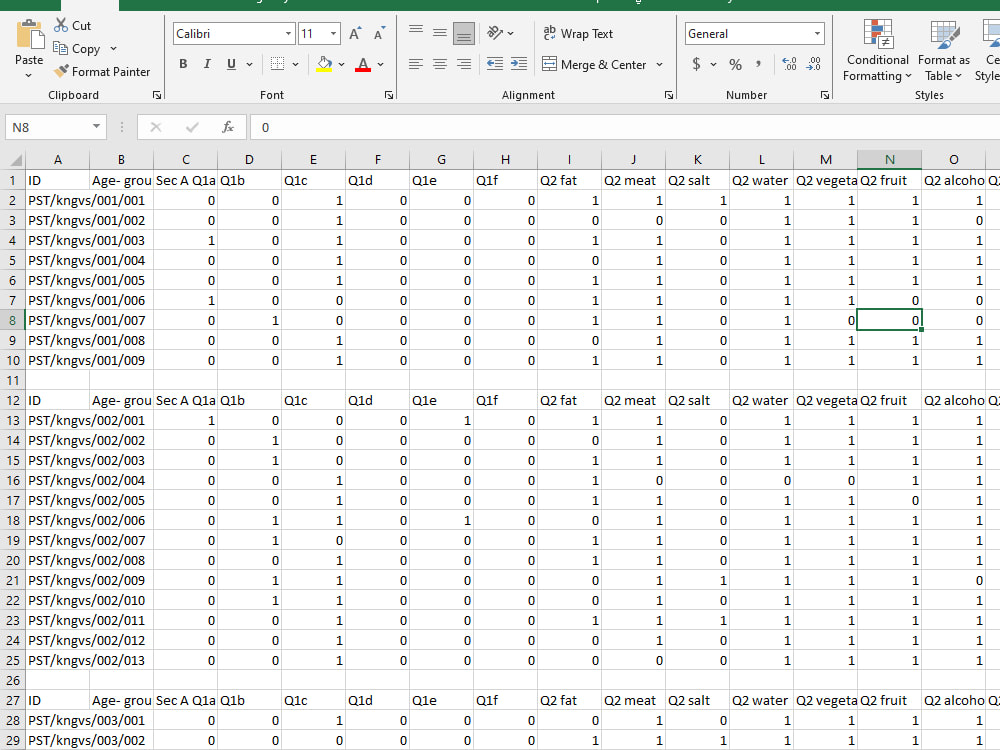1000x750 pixels.
Task: Expand the Name Box dropdown
Action: point(96,126)
